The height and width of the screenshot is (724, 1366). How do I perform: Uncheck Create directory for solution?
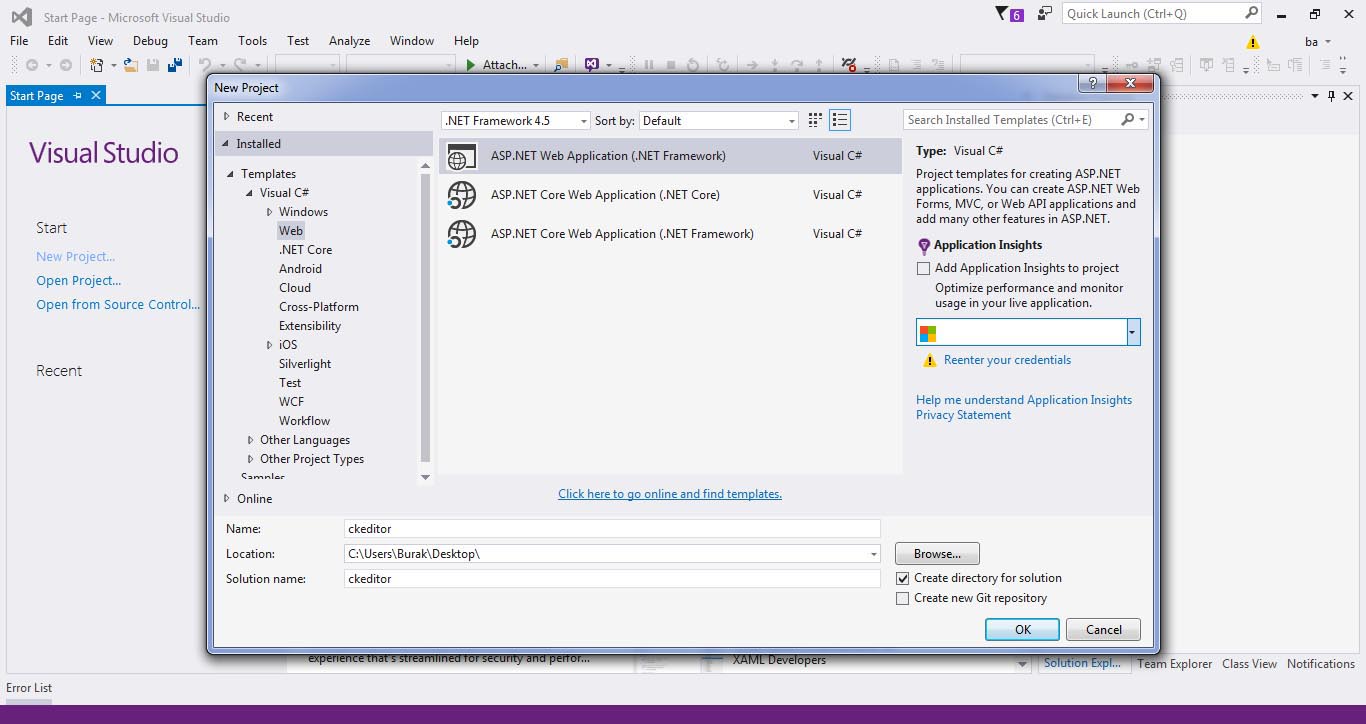coord(903,578)
